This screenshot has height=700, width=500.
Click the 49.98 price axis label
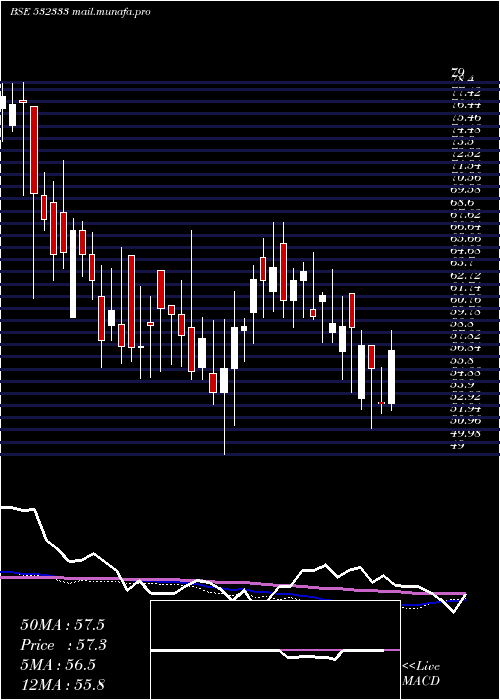coord(466,433)
